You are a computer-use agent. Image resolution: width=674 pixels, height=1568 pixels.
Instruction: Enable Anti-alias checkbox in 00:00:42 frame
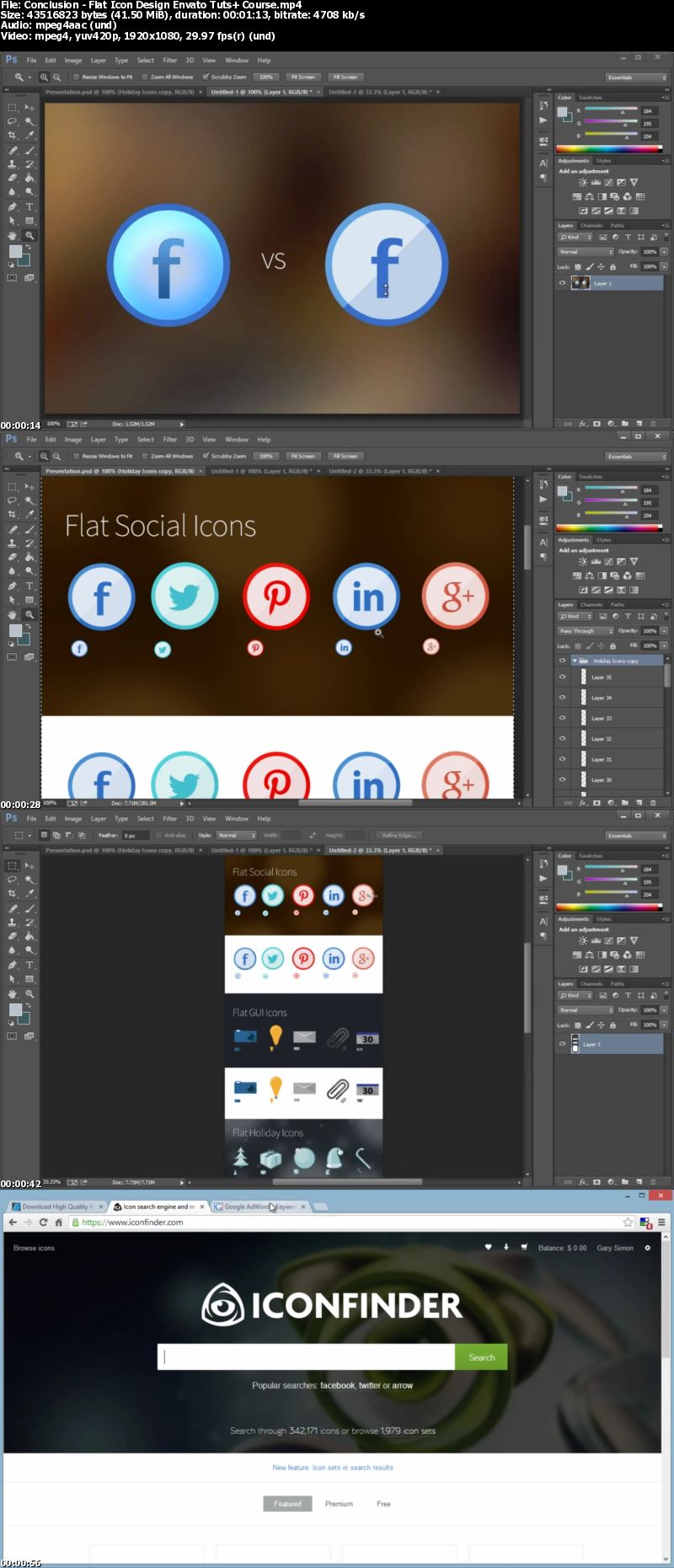click(x=158, y=835)
